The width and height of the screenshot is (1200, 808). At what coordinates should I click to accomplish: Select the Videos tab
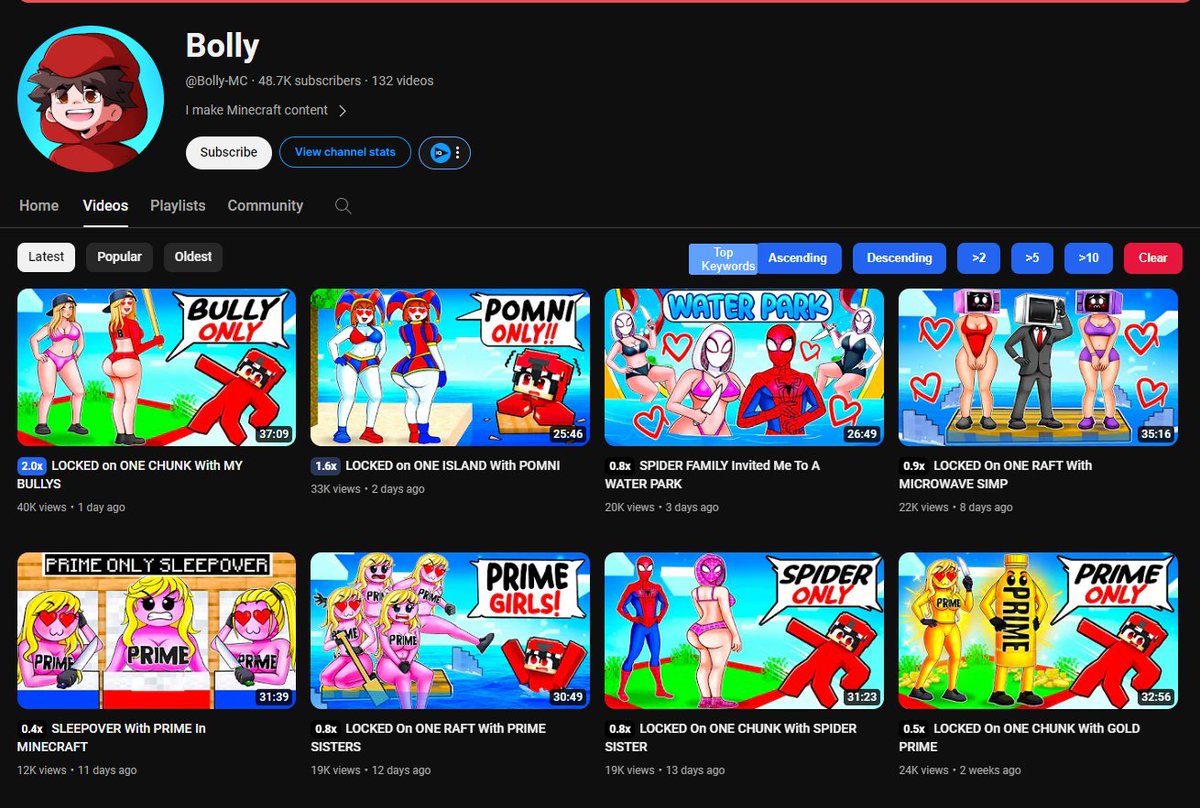tap(105, 206)
